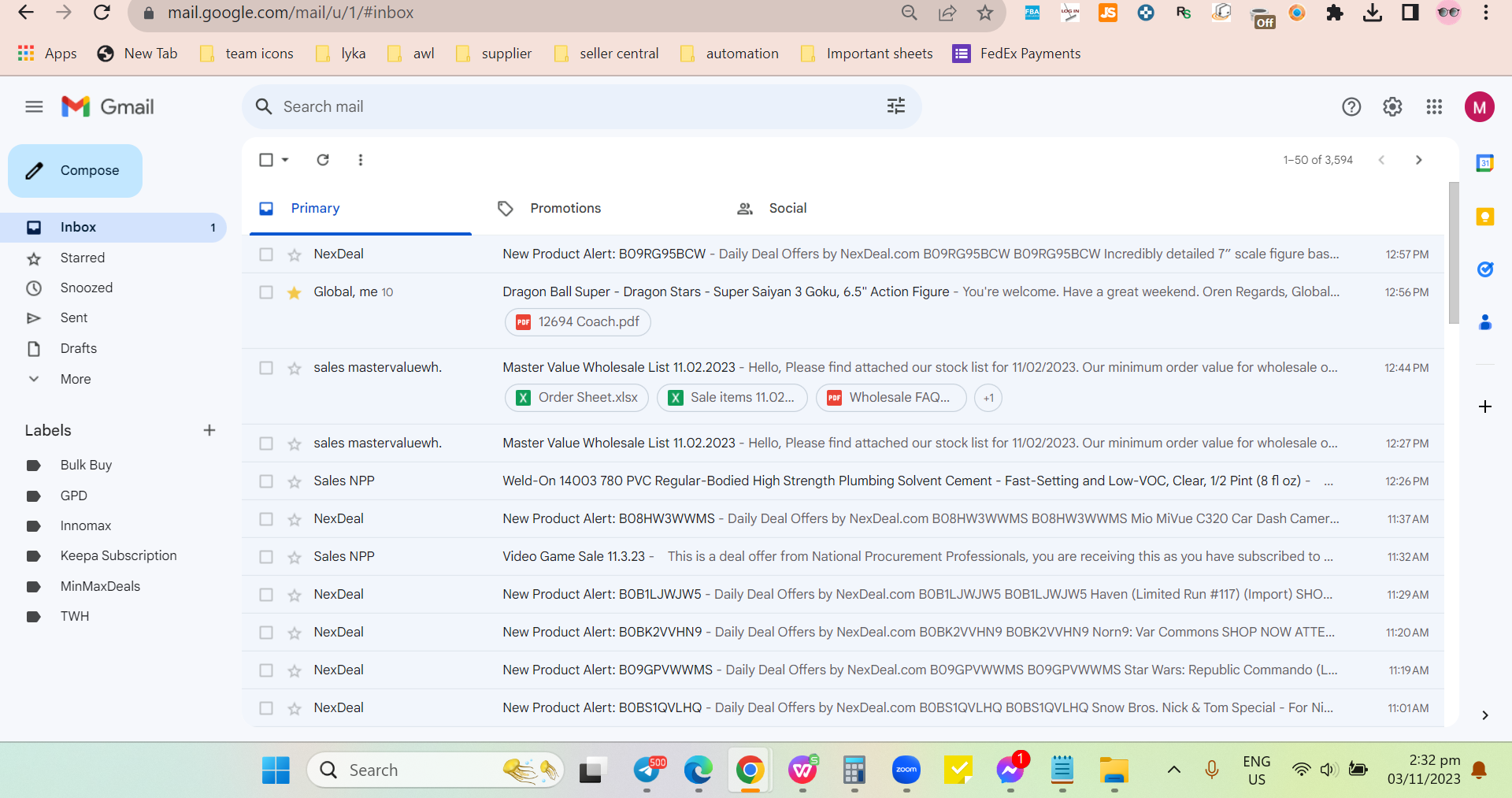The width and height of the screenshot is (1512, 798).
Task: Bookmark this page with the star icon
Action: [x=985, y=13]
